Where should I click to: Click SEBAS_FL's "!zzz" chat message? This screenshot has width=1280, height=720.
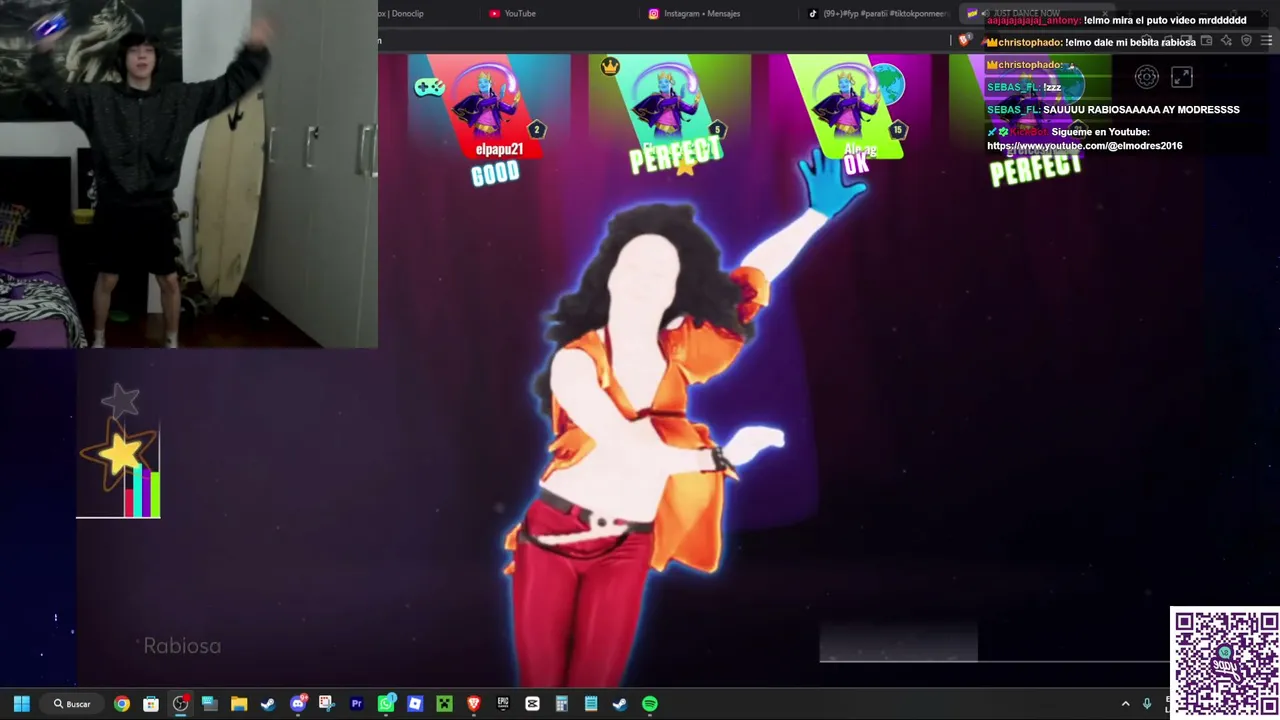(1024, 87)
